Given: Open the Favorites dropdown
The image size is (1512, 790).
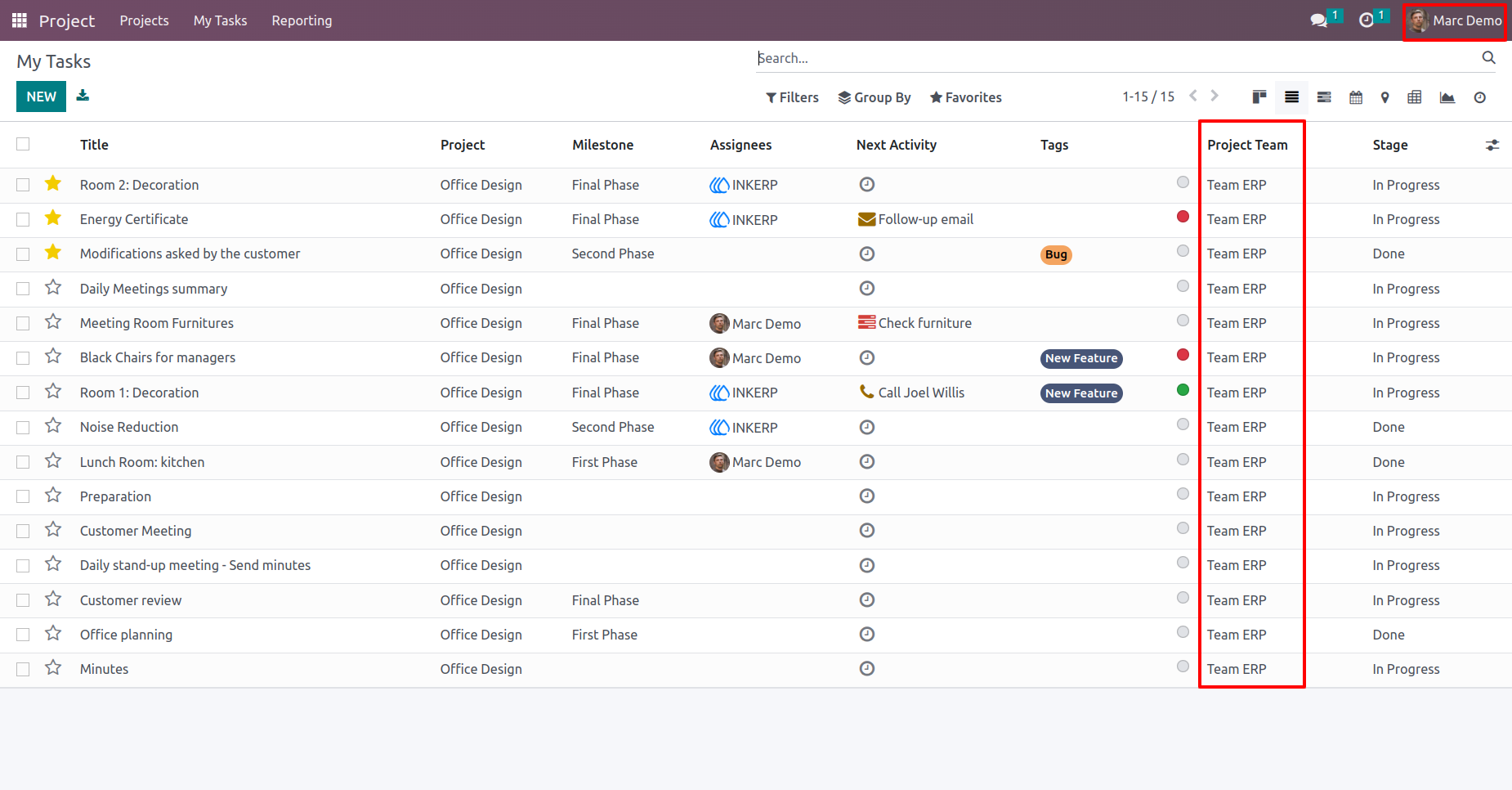Looking at the screenshot, I should [x=966, y=97].
